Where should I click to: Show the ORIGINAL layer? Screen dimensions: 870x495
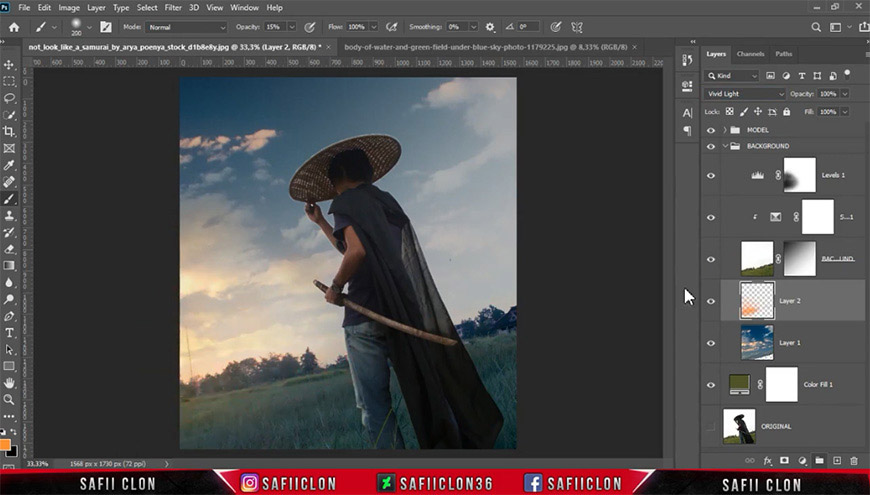point(711,426)
